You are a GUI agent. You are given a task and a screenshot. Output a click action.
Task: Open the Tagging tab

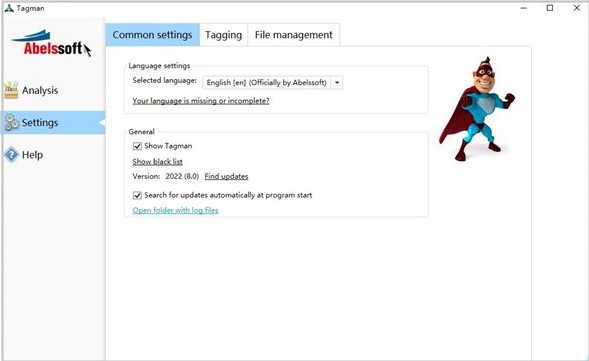click(224, 35)
